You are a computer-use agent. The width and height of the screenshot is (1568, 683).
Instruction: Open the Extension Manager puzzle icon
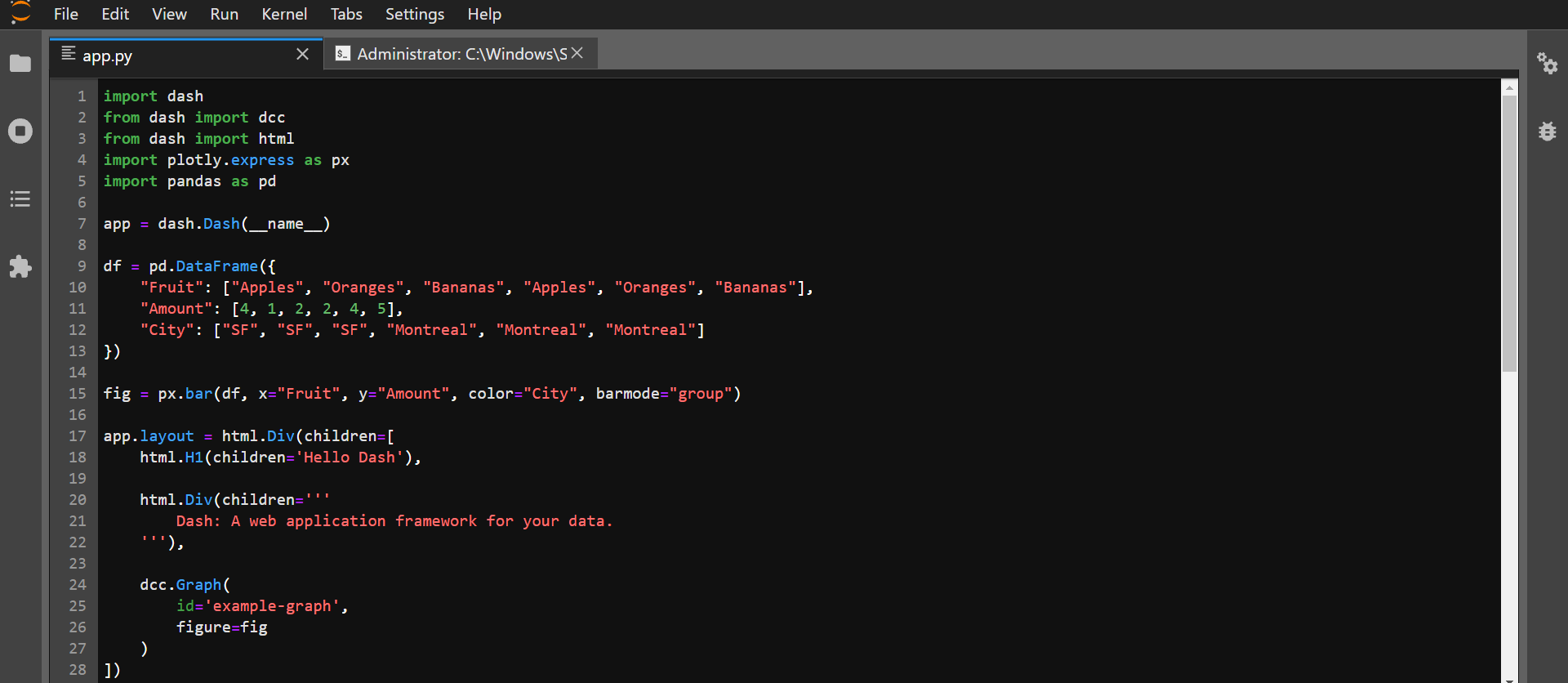[x=20, y=266]
